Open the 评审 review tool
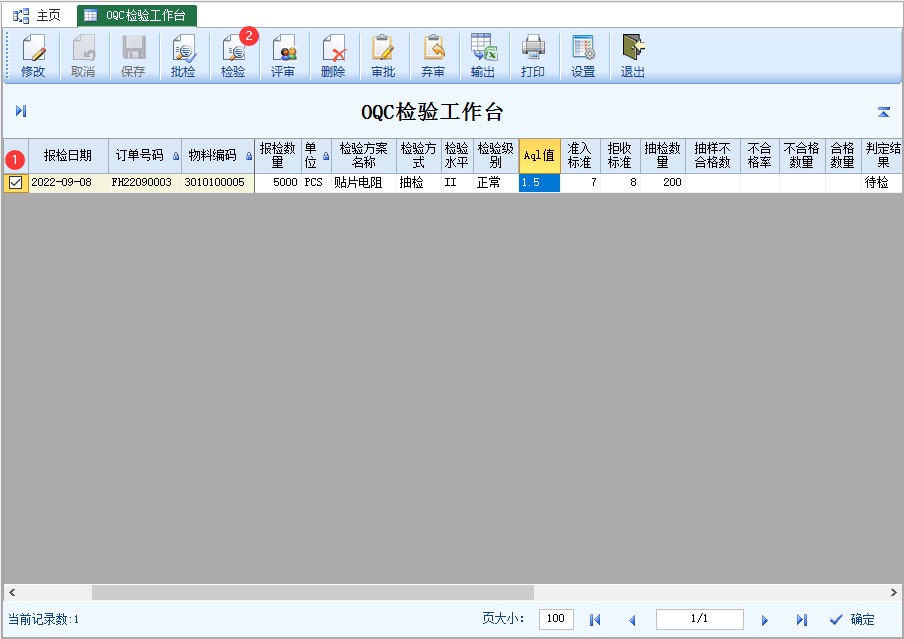 pyautogui.click(x=283, y=56)
